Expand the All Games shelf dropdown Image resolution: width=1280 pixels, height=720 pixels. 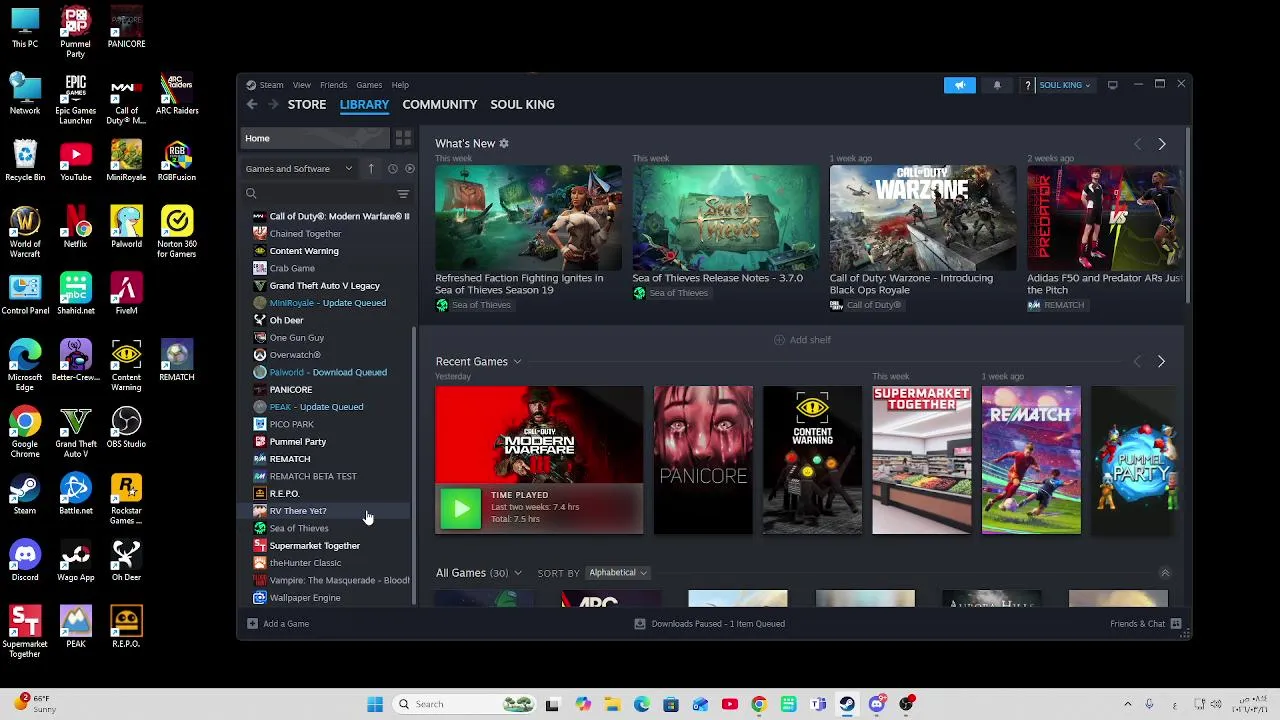(518, 573)
